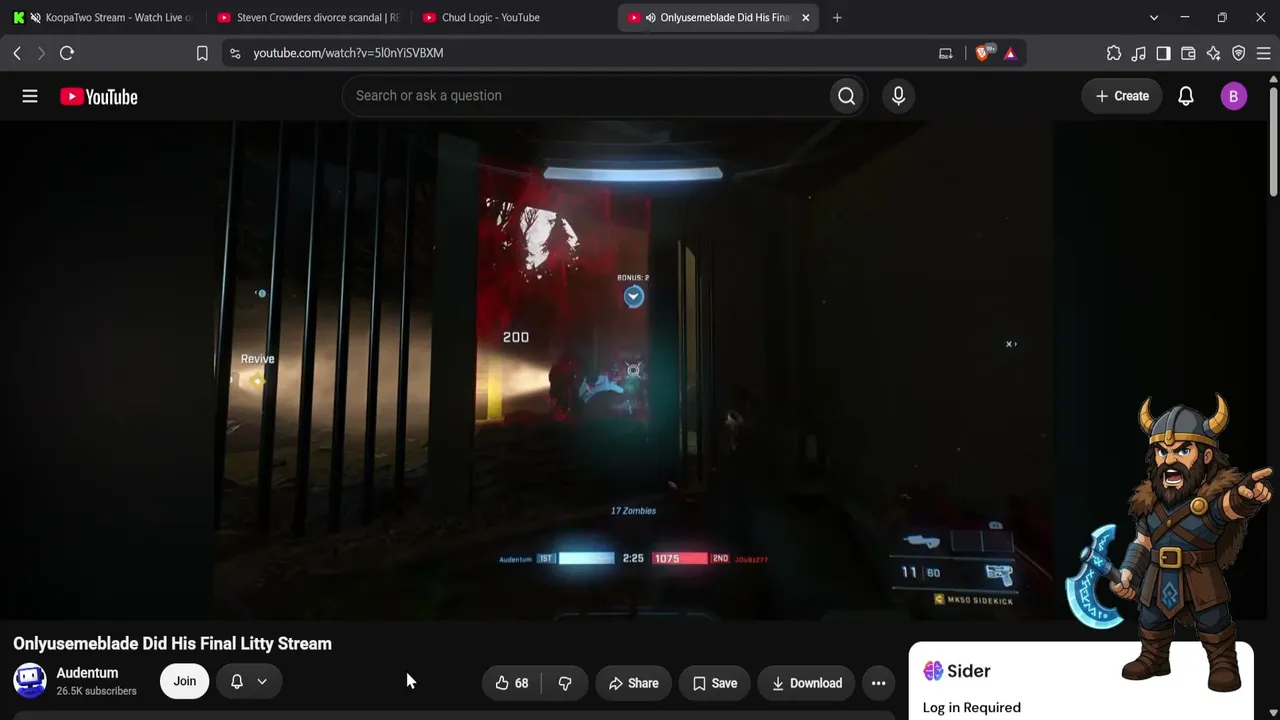Image resolution: width=1280 pixels, height=720 pixels.
Task: Open the tab search dropdown arrow
Action: [x=1154, y=17]
